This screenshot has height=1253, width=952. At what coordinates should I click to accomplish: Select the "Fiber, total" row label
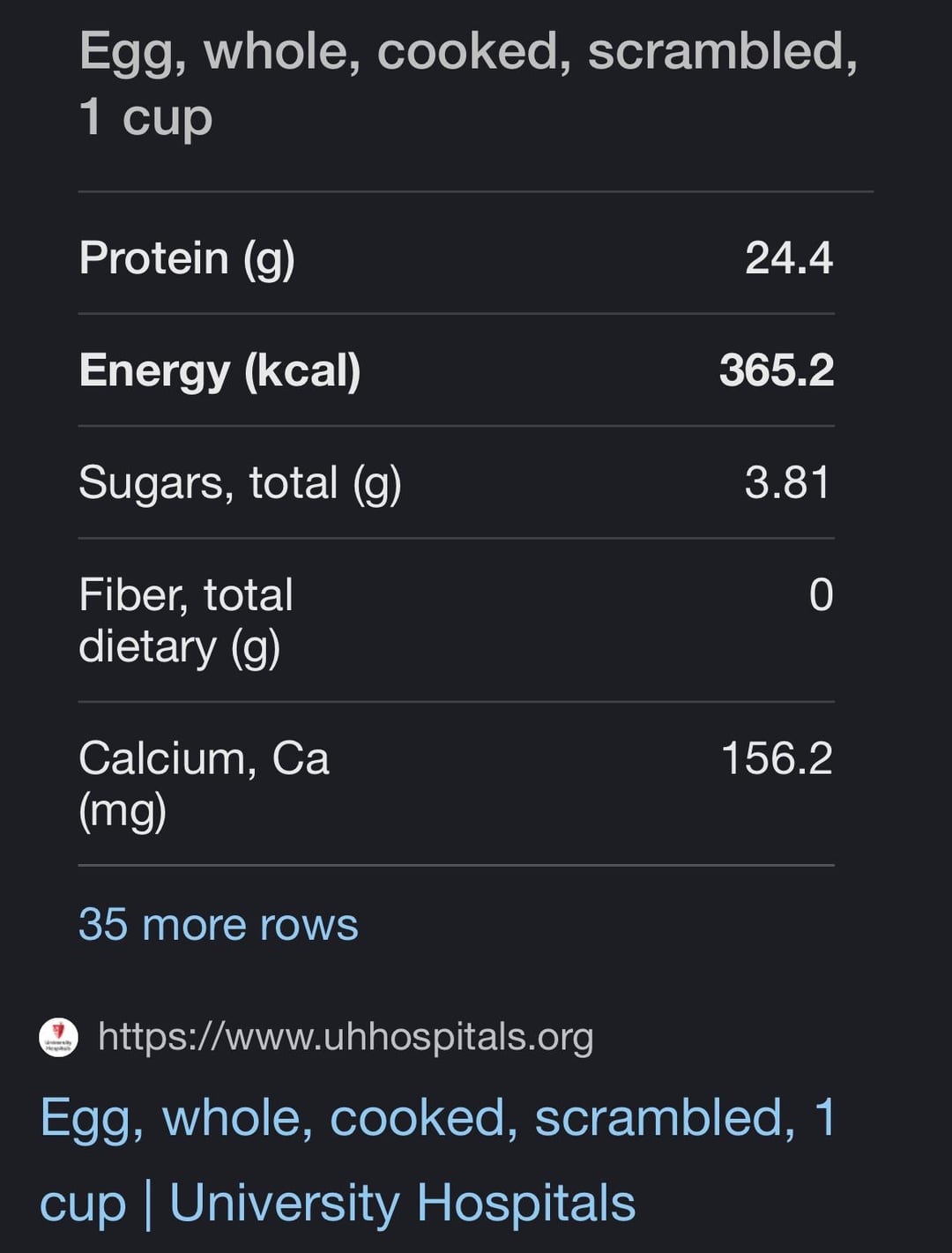click(x=185, y=595)
